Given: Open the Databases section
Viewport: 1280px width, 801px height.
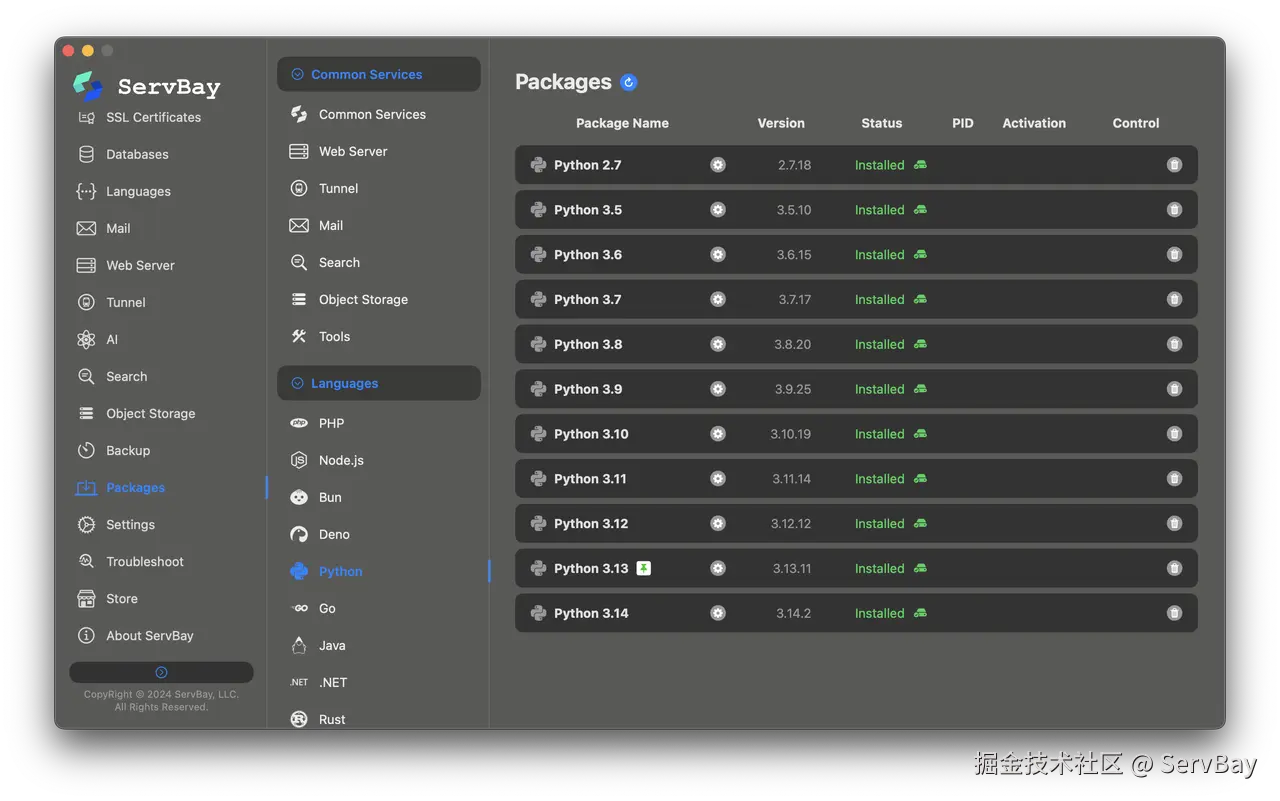Looking at the screenshot, I should (x=137, y=154).
